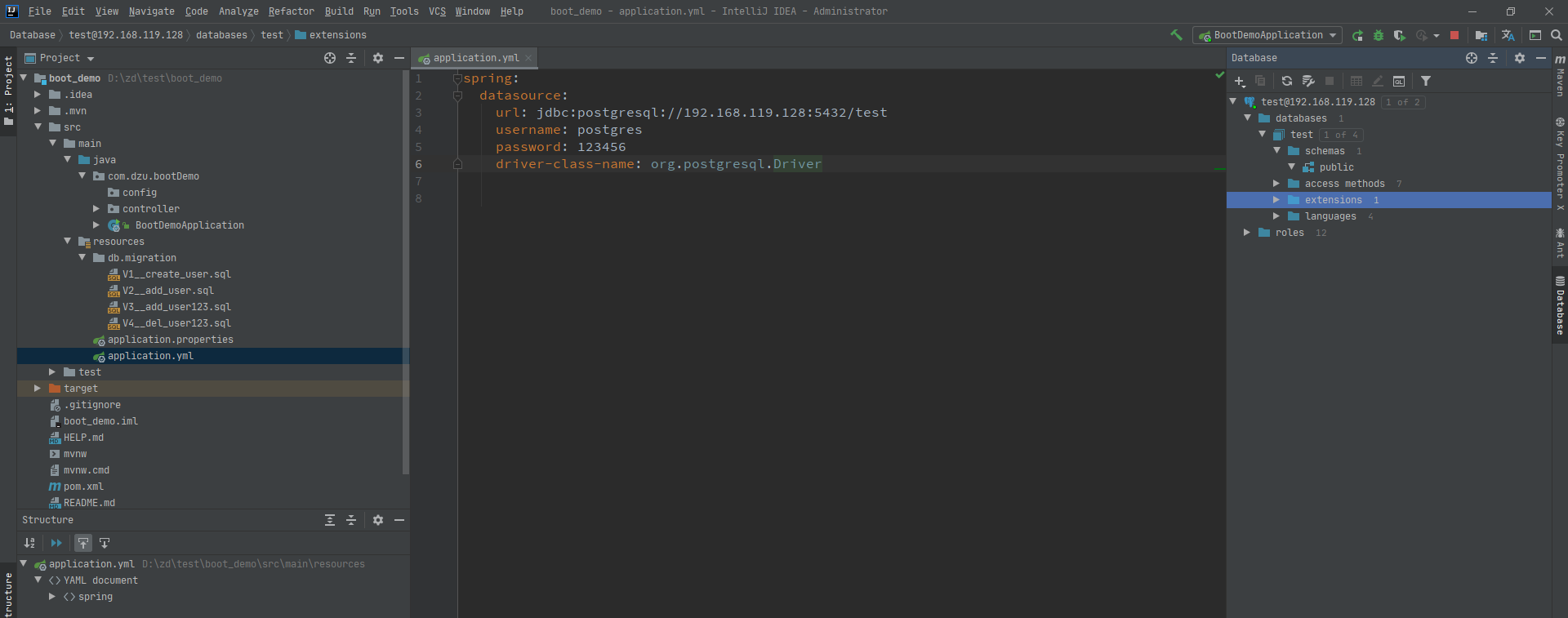Screen dimensions: 1568x618
Task: Click Duplicate data source icon
Action: [x=1260, y=81]
